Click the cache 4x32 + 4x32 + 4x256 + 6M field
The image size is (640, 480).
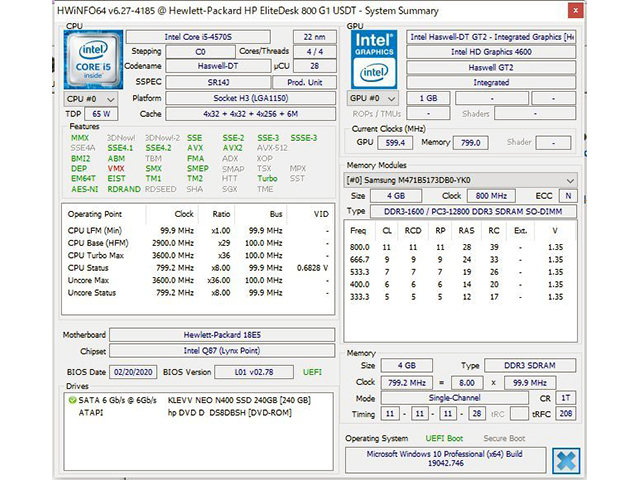[251, 114]
